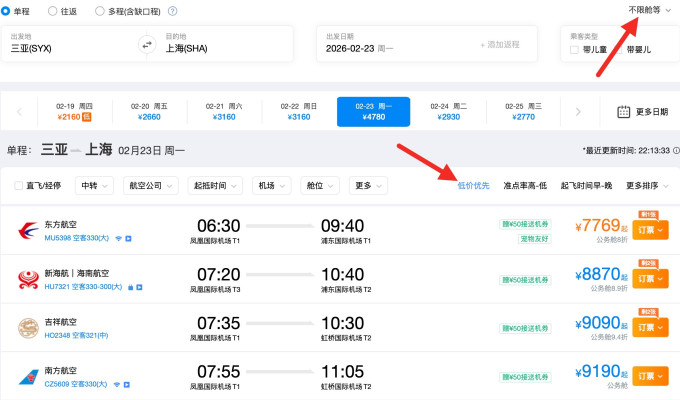Click 订票 for the ¥9190 flight

coord(650,376)
